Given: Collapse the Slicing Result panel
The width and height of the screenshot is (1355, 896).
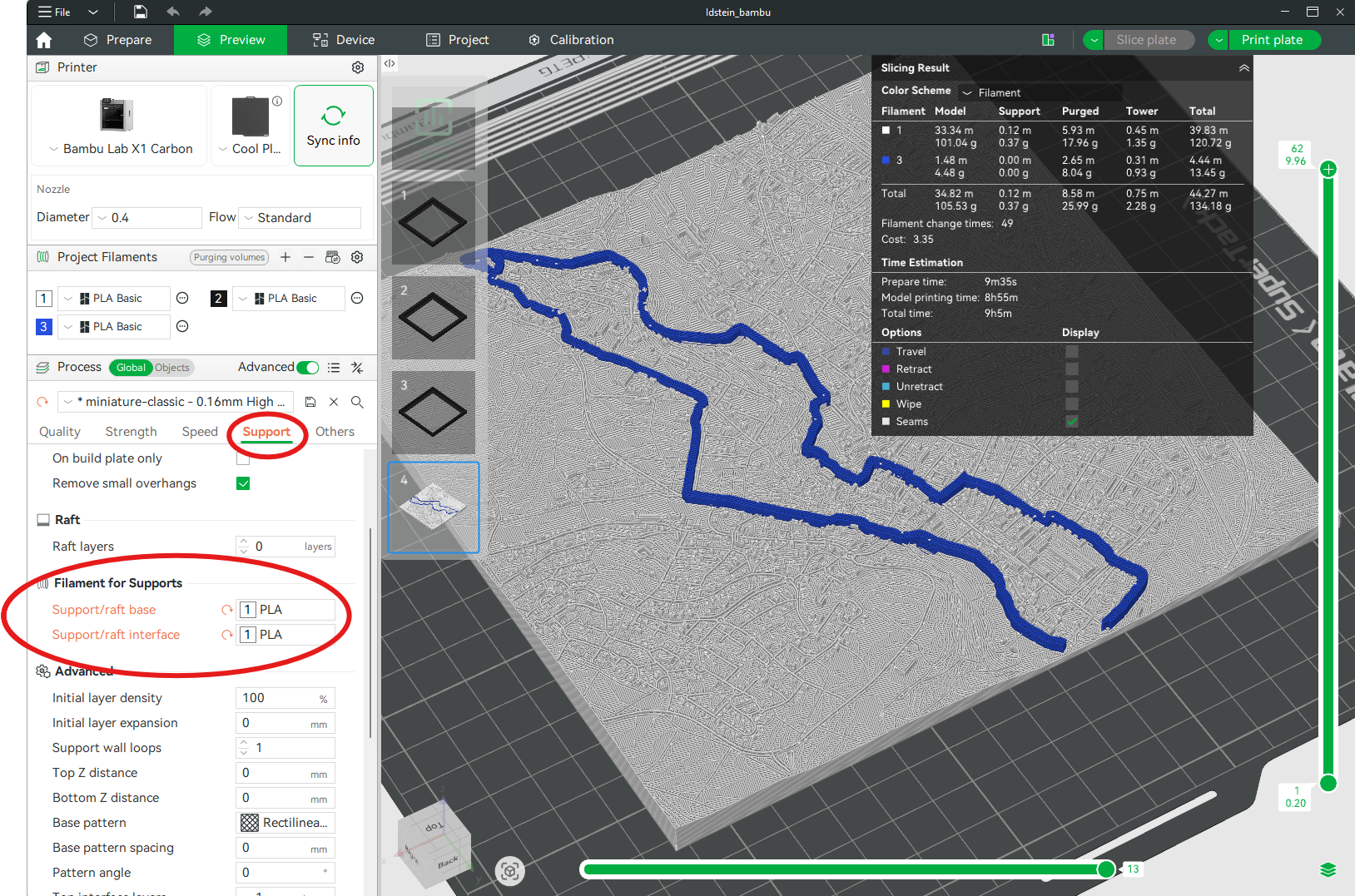Looking at the screenshot, I should pyautogui.click(x=1244, y=68).
